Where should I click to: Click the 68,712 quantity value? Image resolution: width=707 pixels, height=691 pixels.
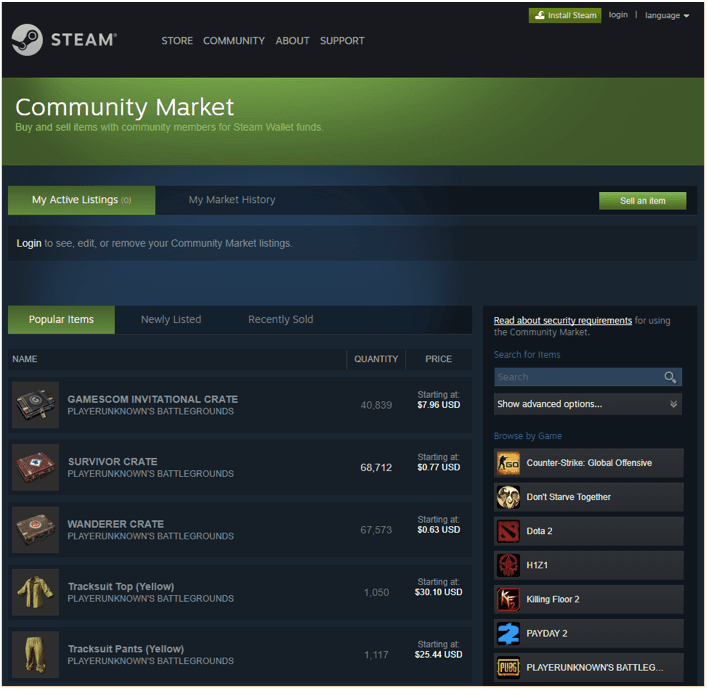(376, 467)
